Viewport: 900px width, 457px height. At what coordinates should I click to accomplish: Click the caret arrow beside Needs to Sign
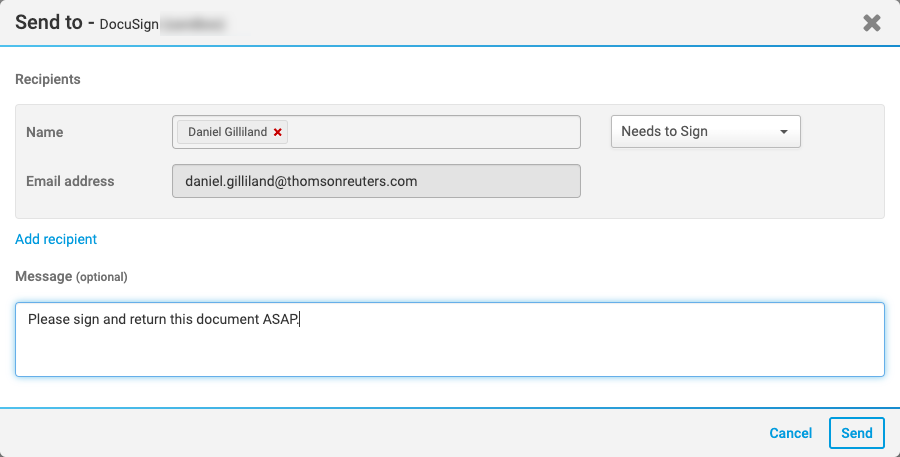[x=784, y=132]
